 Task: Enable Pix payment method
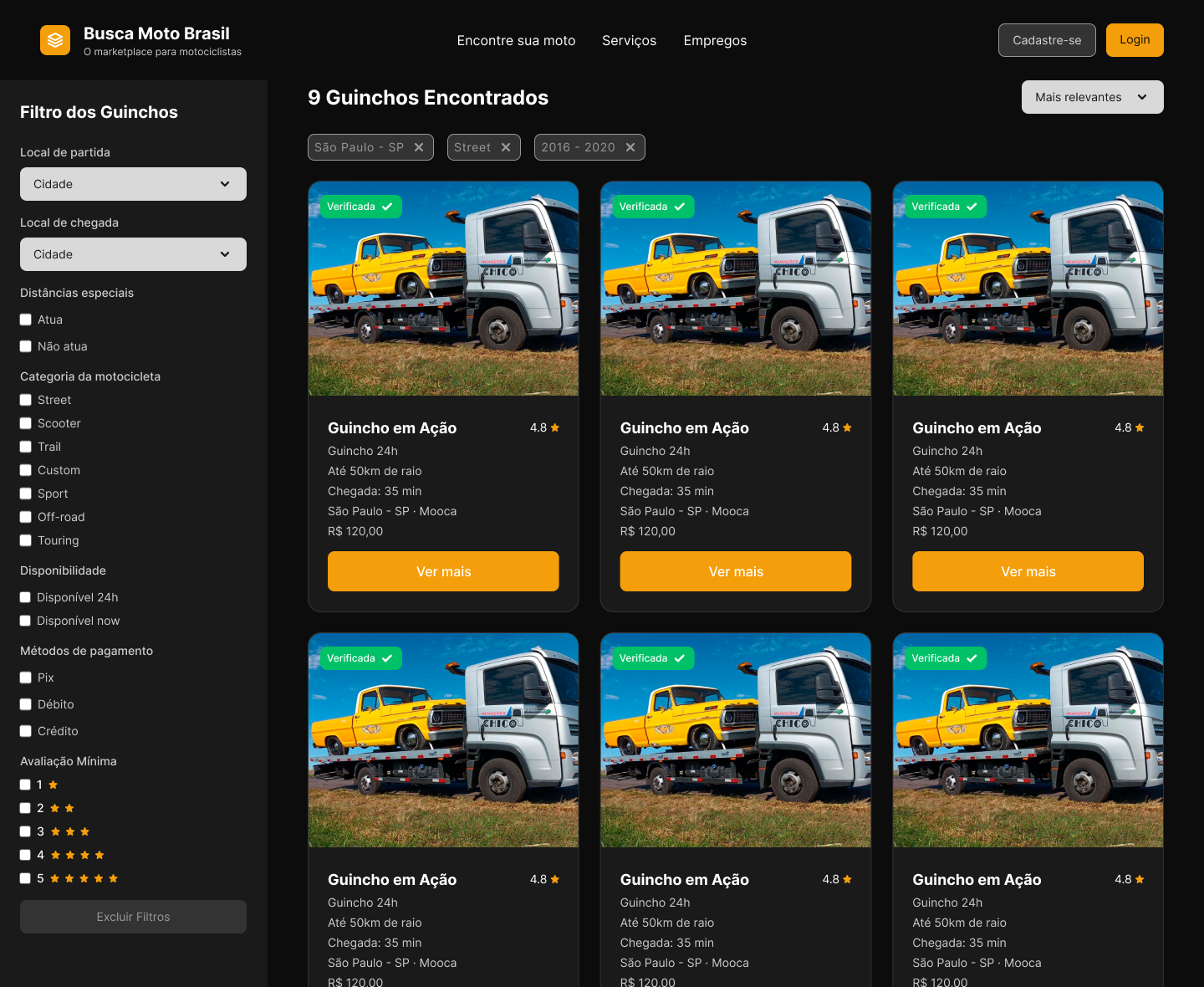26,678
